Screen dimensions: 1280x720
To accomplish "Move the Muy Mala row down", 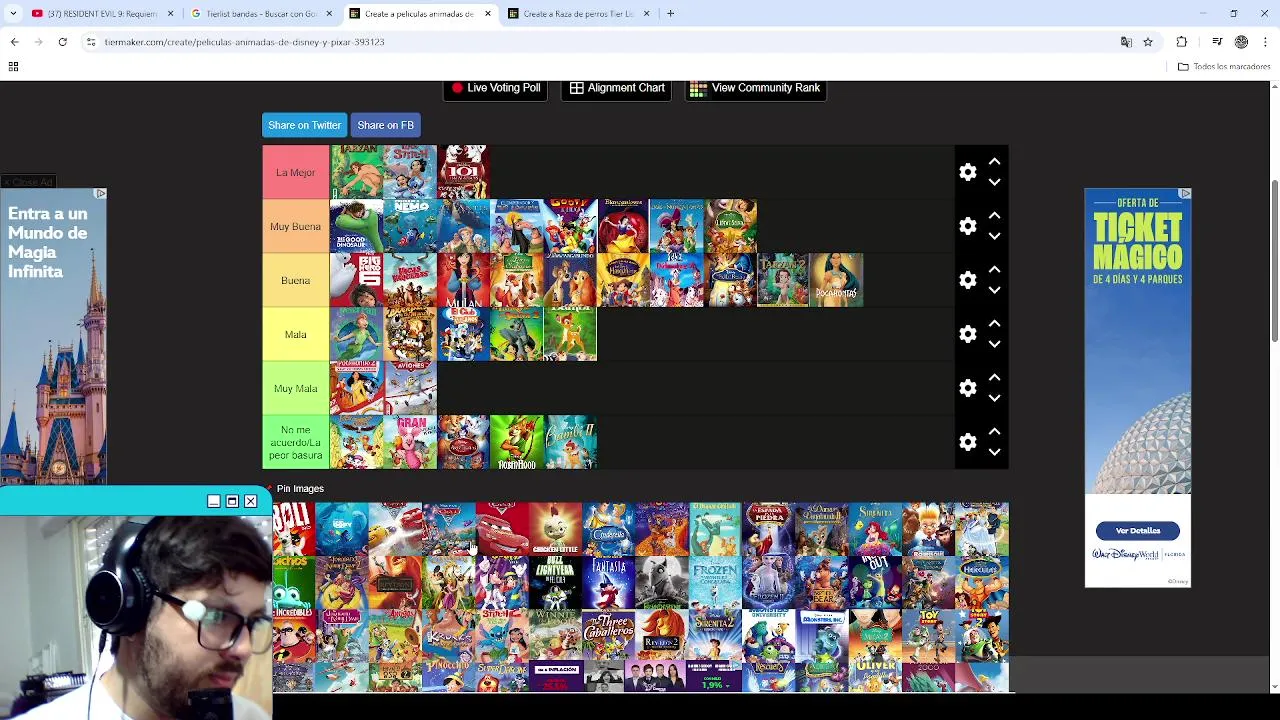I will point(994,398).
